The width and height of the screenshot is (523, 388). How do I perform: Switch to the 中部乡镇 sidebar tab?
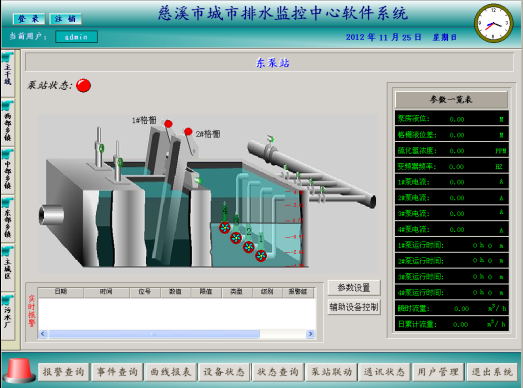8,170
